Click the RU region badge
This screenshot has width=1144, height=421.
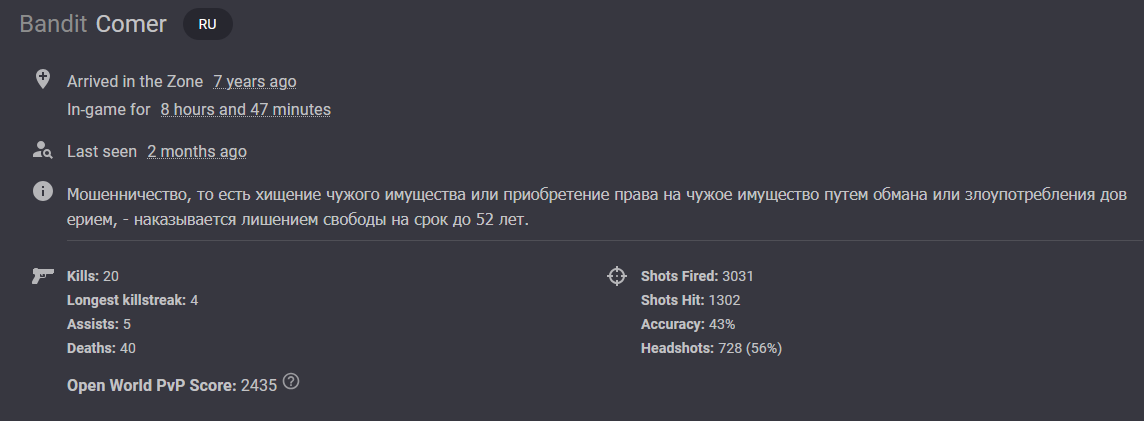(207, 24)
